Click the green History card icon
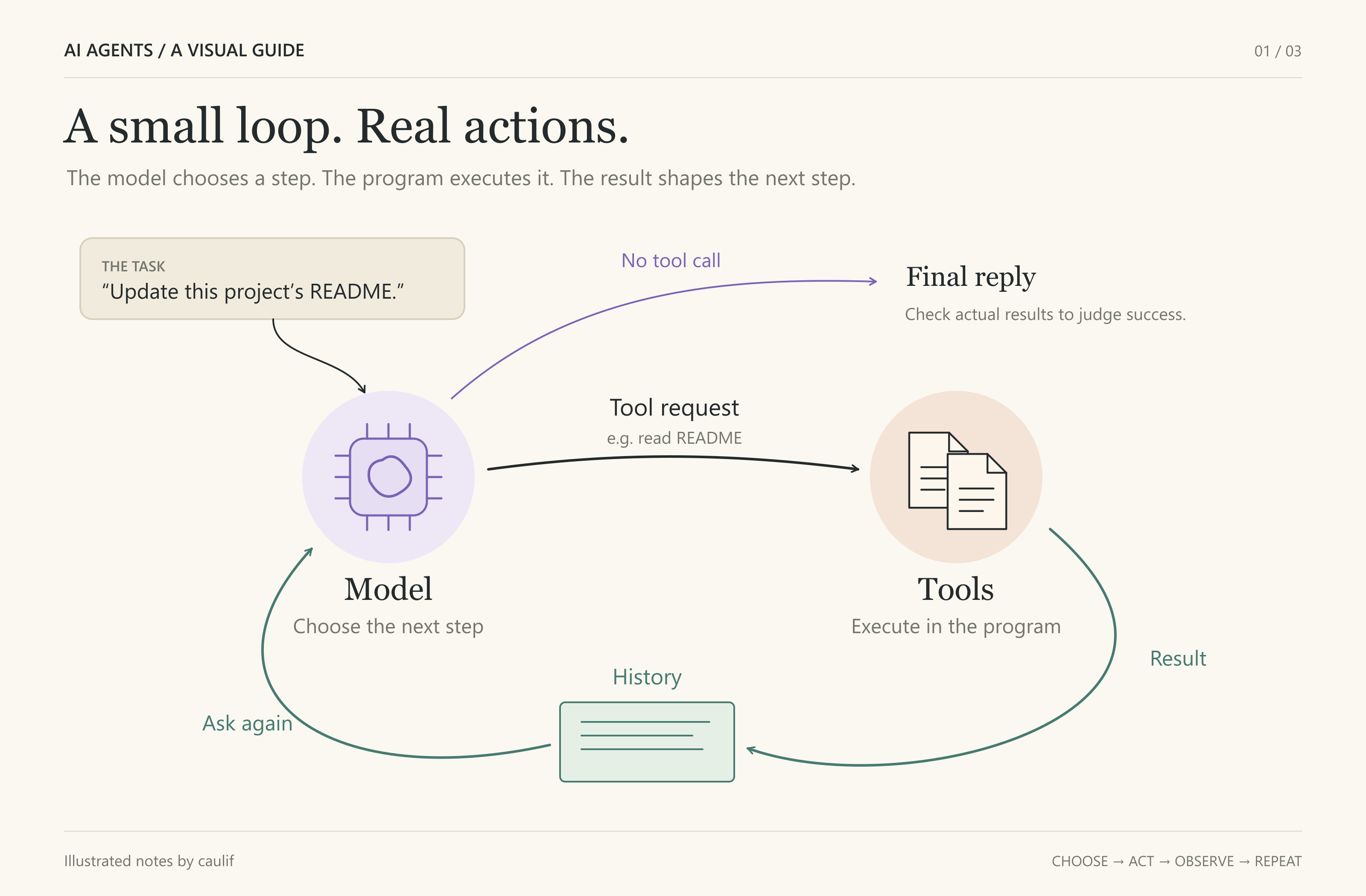This screenshot has width=1366, height=896. [x=647, y=742]
